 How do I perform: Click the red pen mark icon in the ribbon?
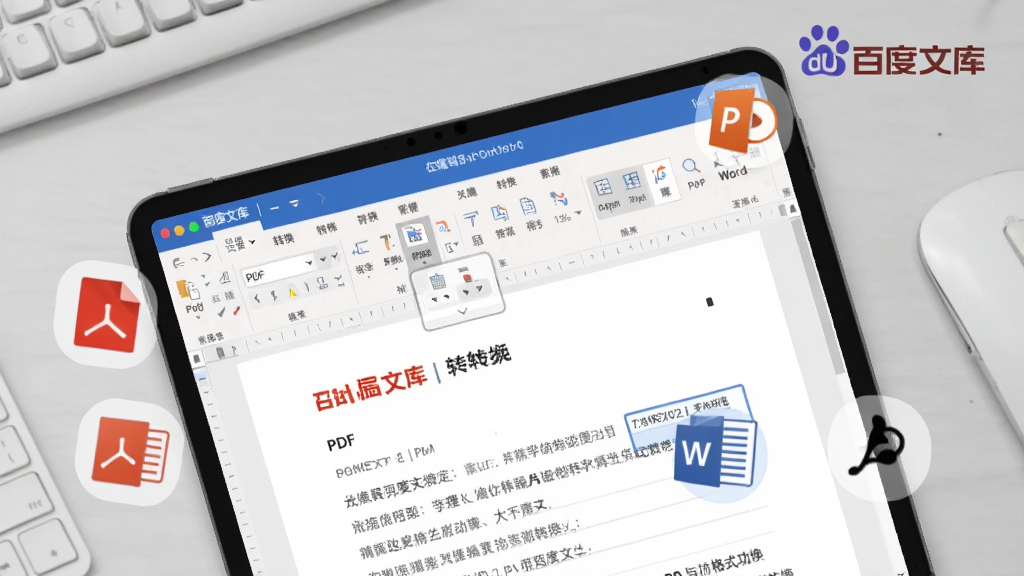(x=236, y=311)
